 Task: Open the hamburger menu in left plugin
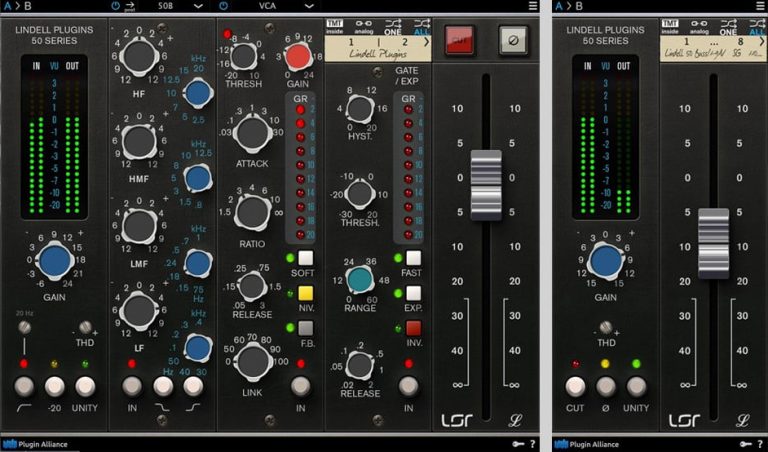(533, 6)
